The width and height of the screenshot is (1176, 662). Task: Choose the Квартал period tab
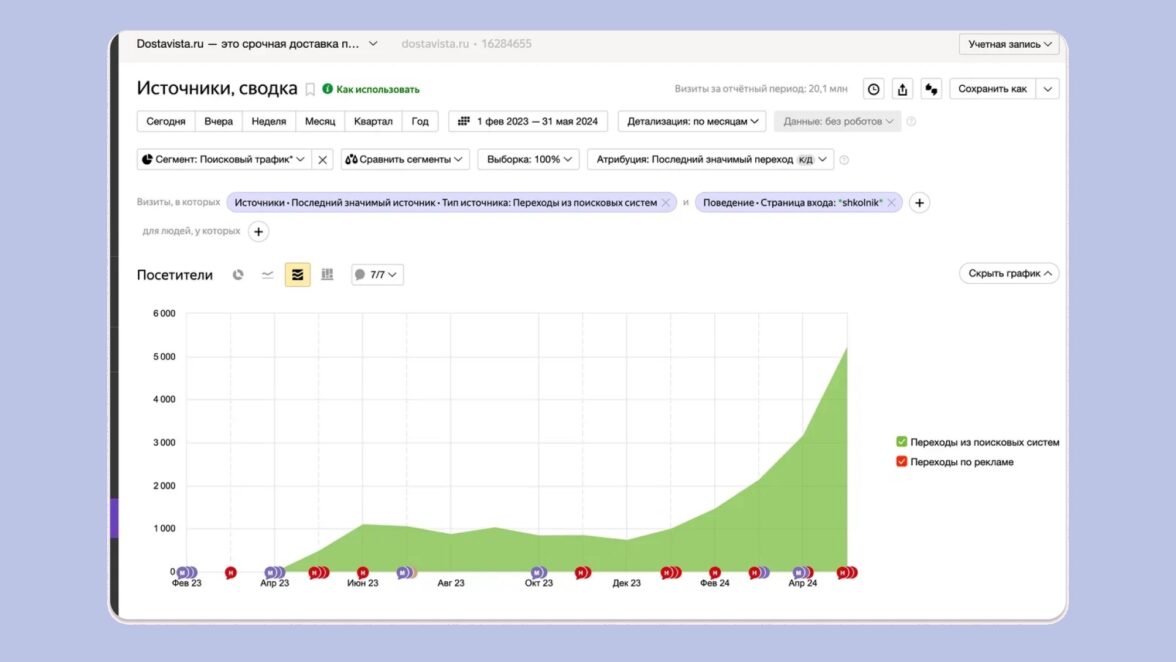pos(373,121)
